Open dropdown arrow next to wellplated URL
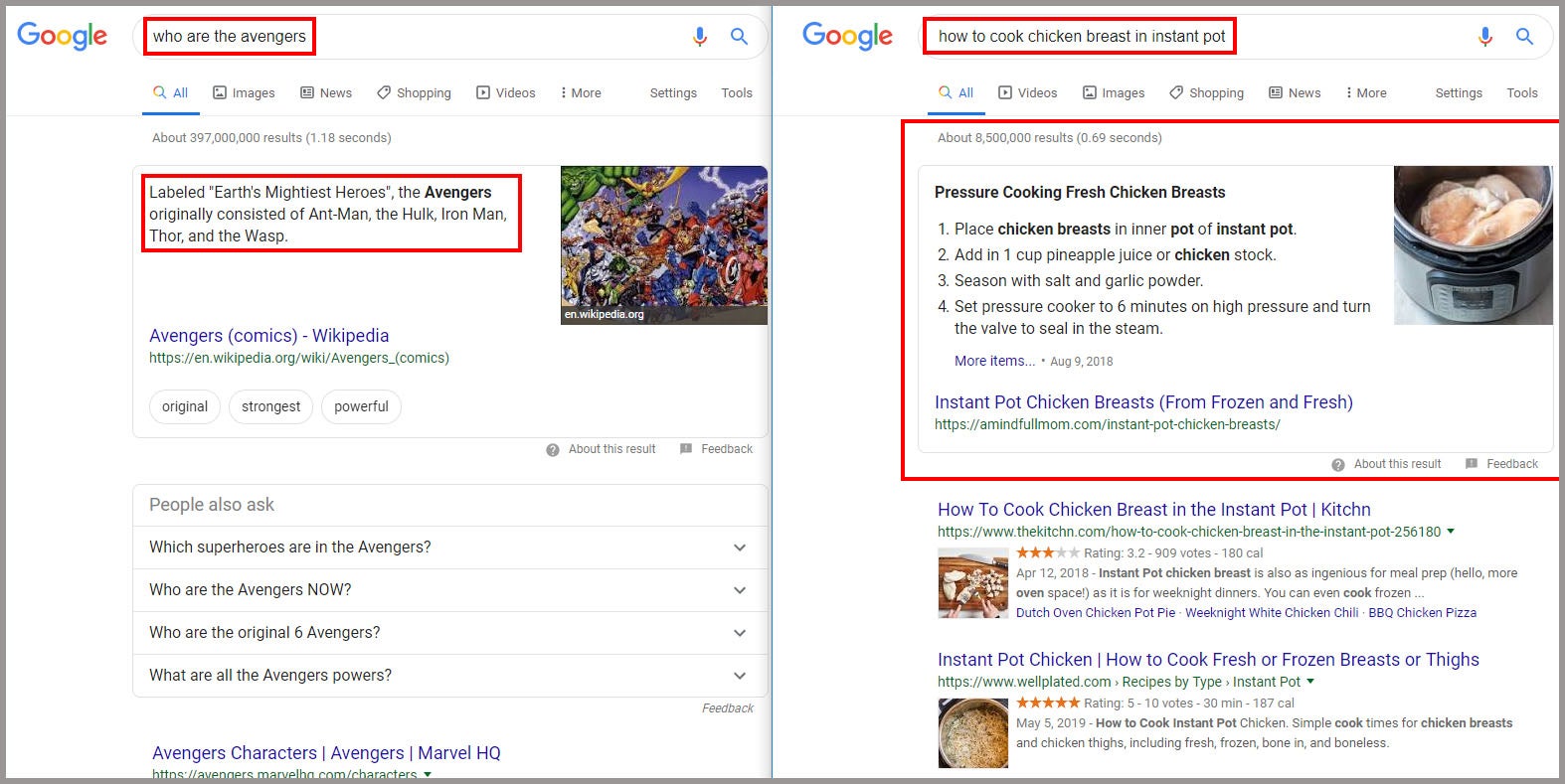This screenshot has height=784, width=1565. 1310,682
